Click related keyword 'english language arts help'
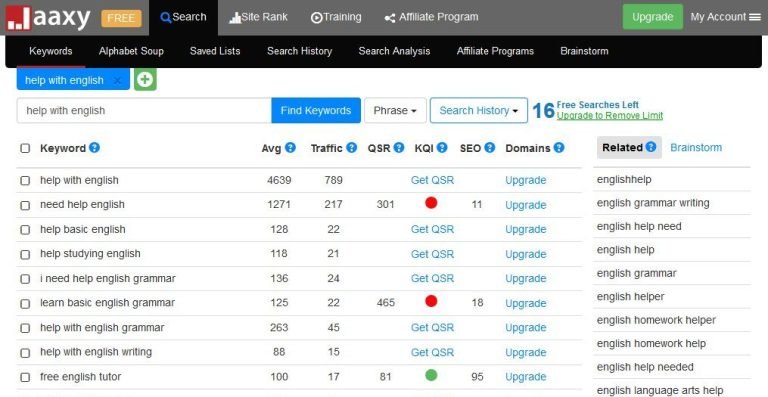This screenshot has height=397, width=768. pyautogui.click(x=660, y=391)
